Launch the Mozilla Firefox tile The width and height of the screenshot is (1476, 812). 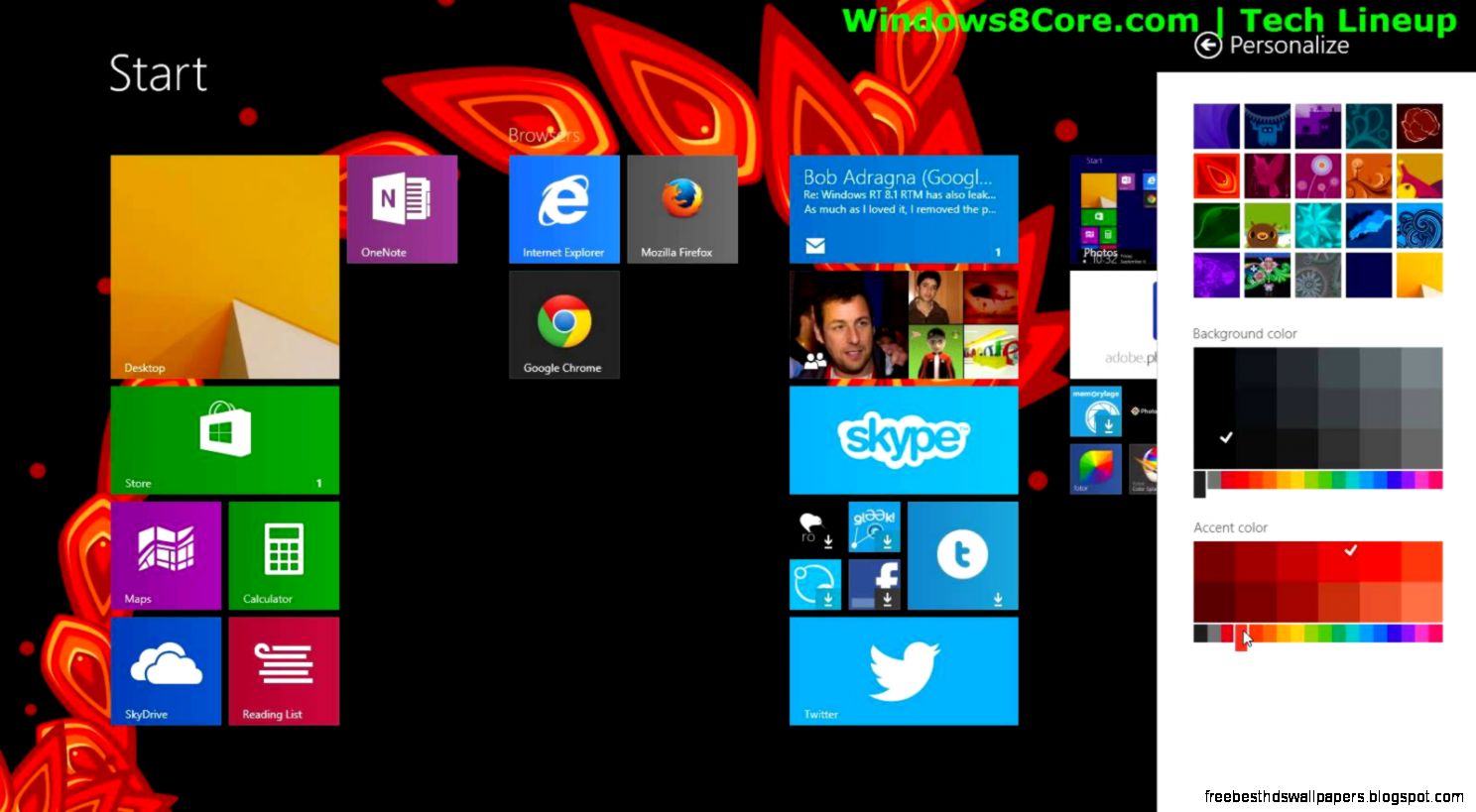click(682, 208)
